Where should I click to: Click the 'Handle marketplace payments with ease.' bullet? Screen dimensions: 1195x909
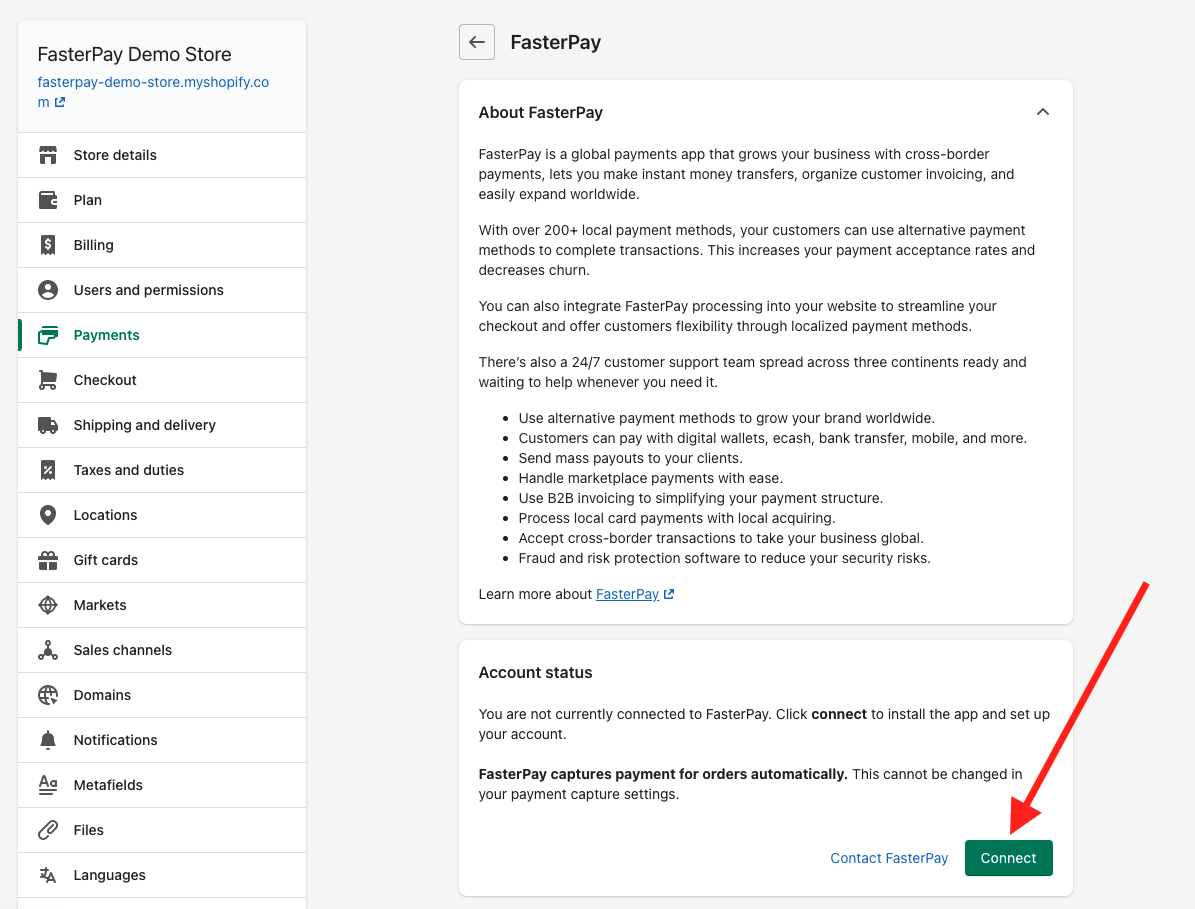[x=650, y=478]
